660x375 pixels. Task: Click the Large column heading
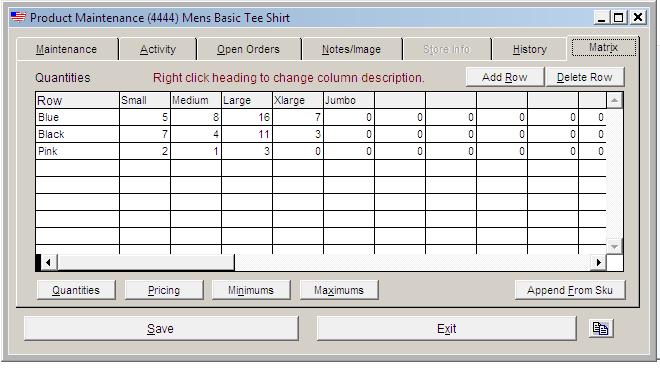tap(247, 100)
